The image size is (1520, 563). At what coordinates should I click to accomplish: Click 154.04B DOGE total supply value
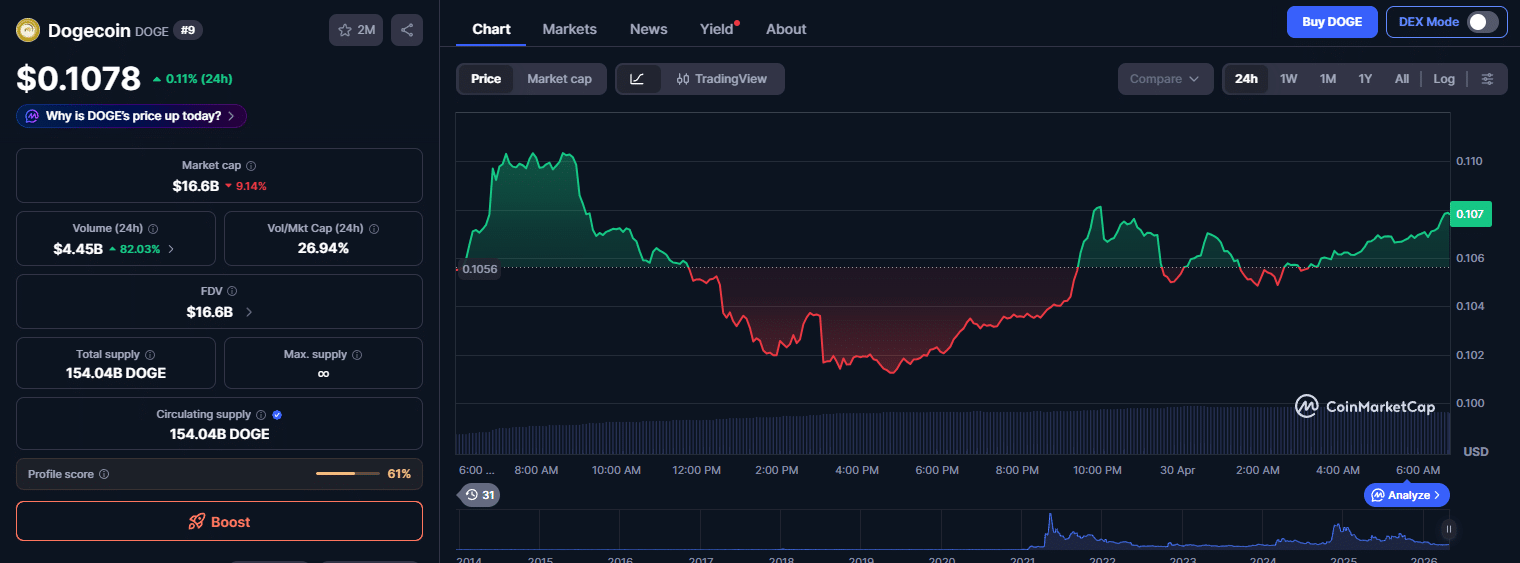tap(116, 373)
